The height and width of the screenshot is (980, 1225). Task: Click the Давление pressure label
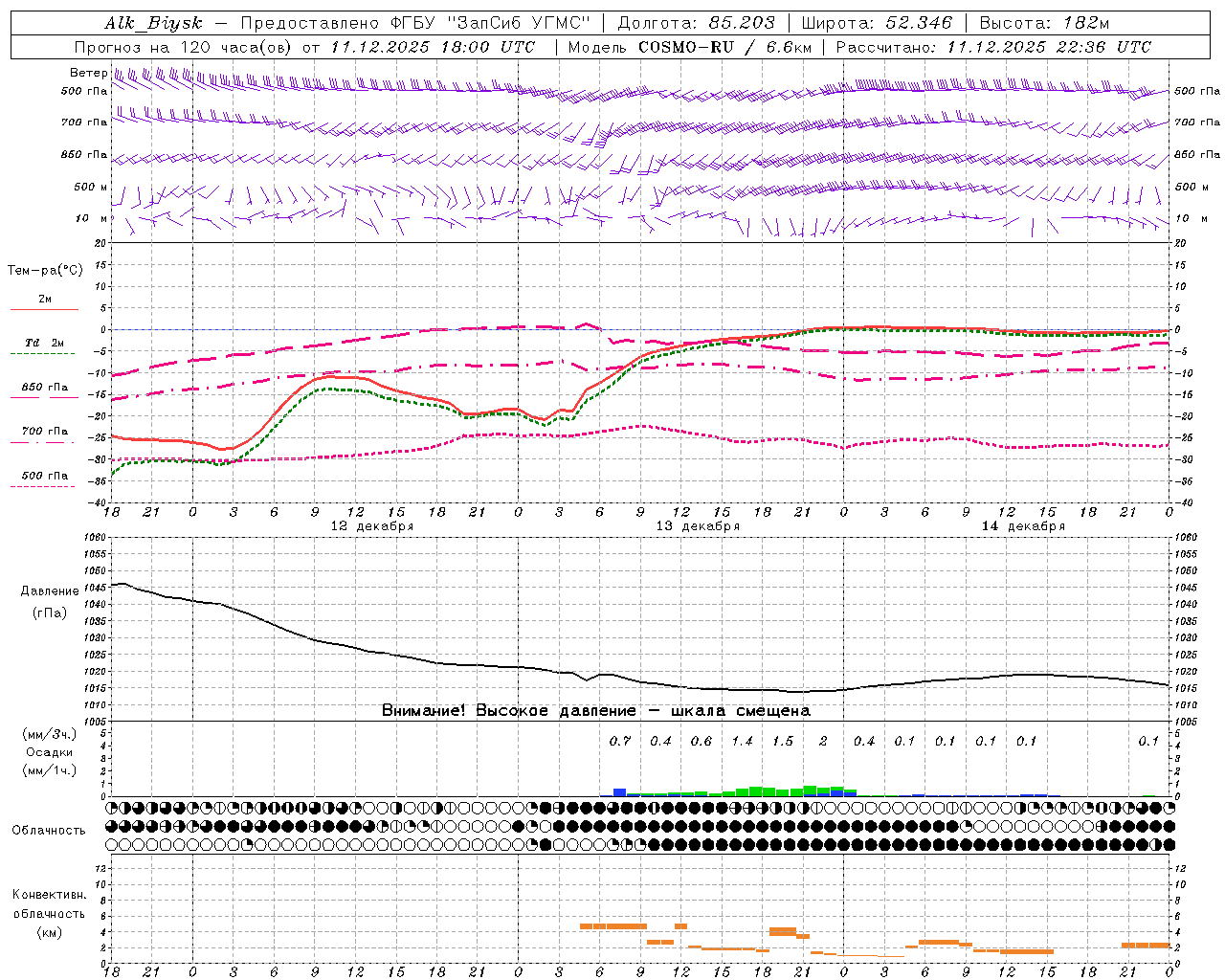click(x=50, y=591)
